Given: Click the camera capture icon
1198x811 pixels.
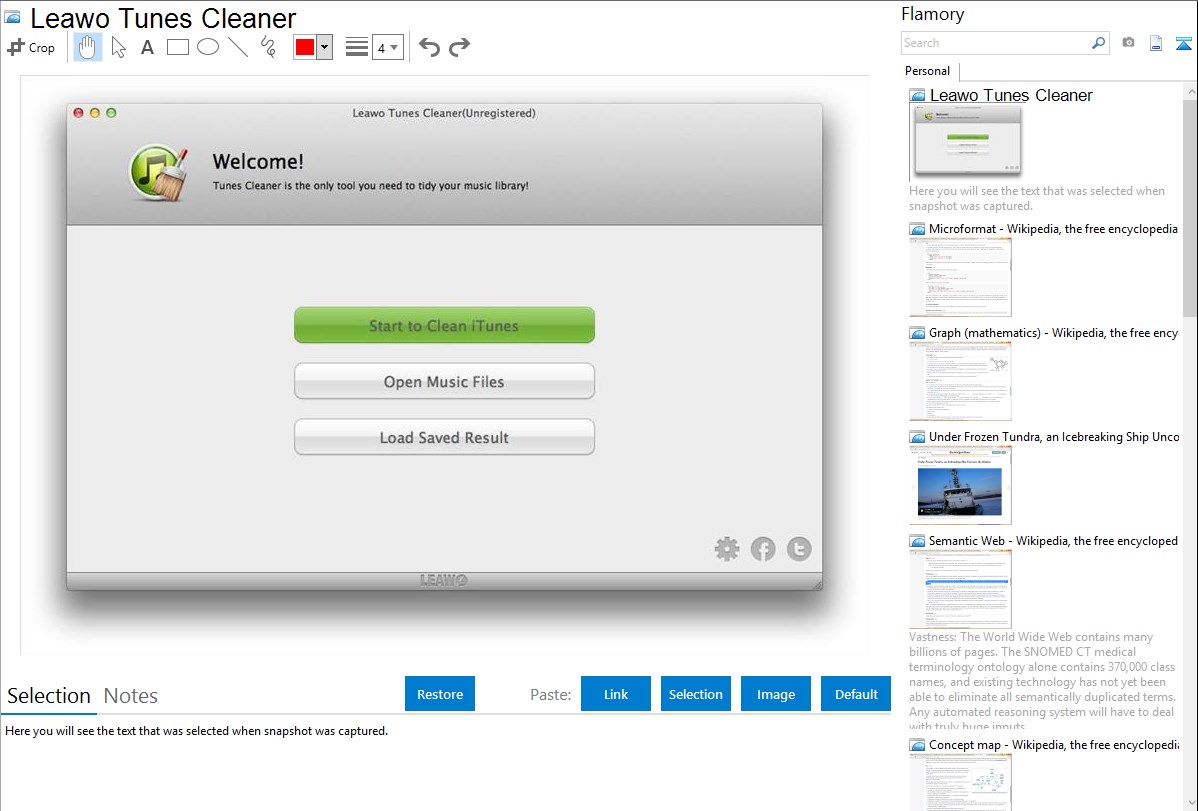Looking at the screenshot, I should coord(1128,43).
